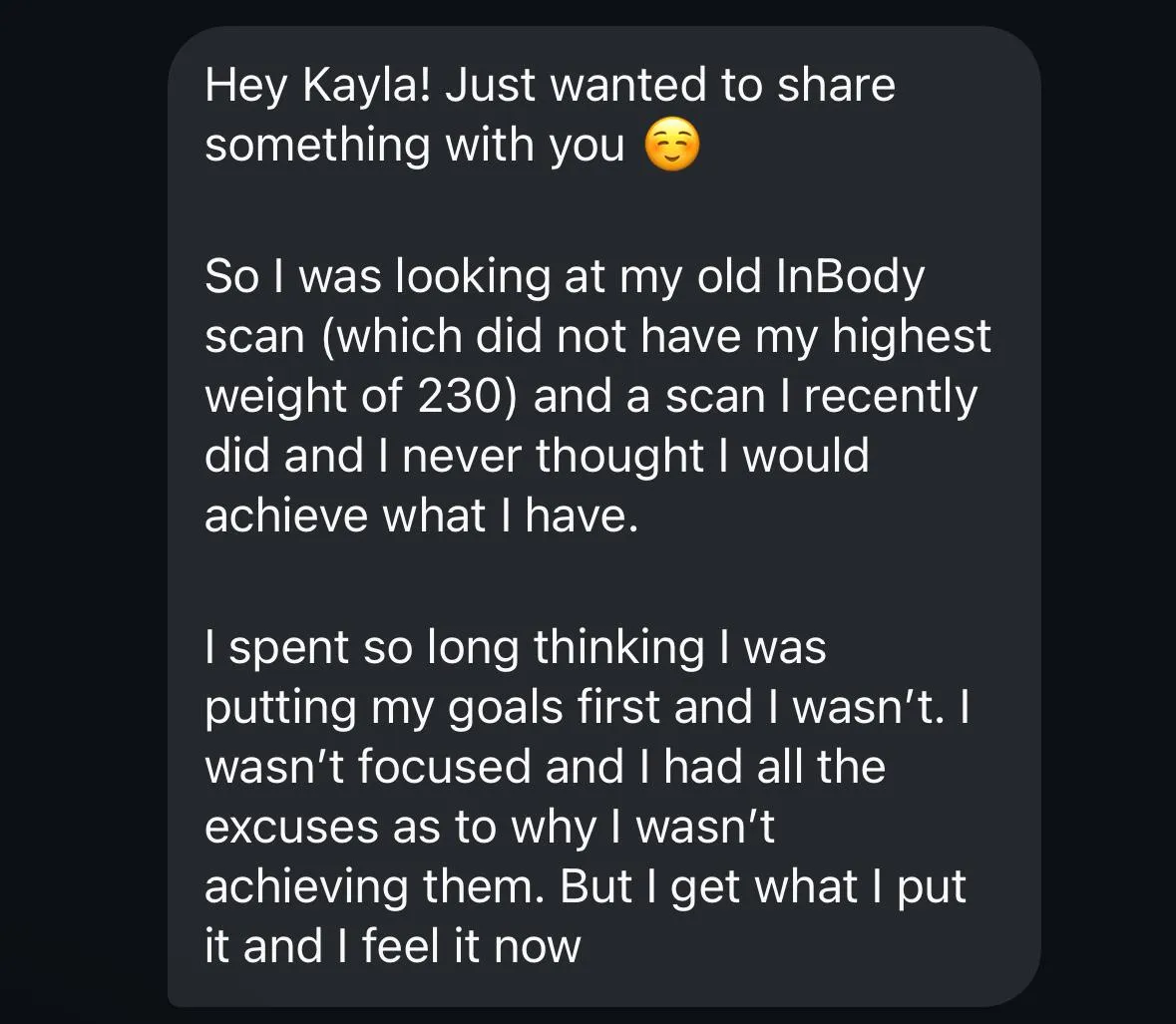Screen dimensions: 1176x1024
Task: Click the word "highest" in the message
Action: tap(912, 337)
